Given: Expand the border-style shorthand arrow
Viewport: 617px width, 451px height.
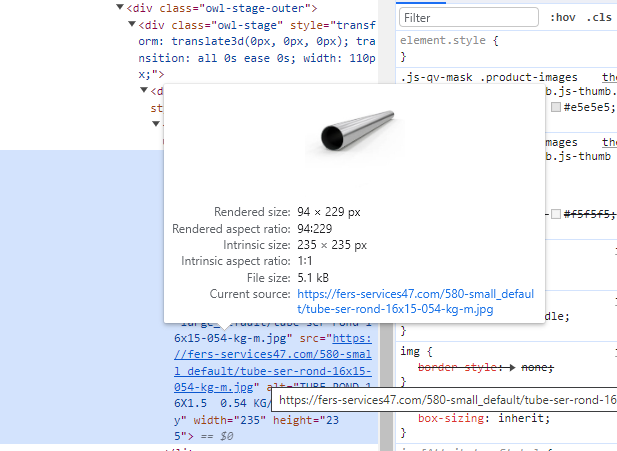Looking at the screenshot, I should click(512, 368).
